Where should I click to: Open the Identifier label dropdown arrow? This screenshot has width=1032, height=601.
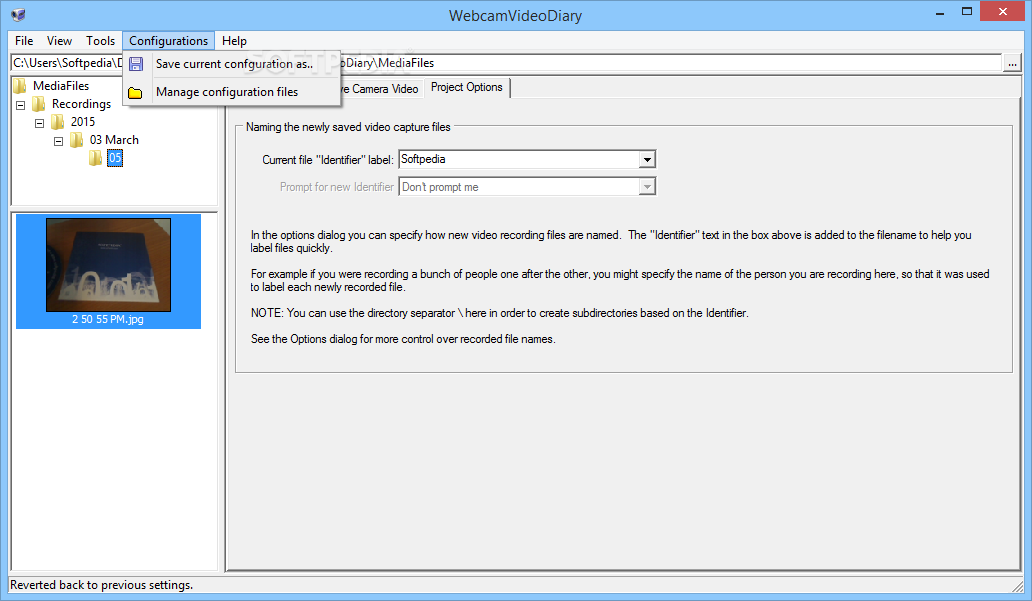pos(647,159)
